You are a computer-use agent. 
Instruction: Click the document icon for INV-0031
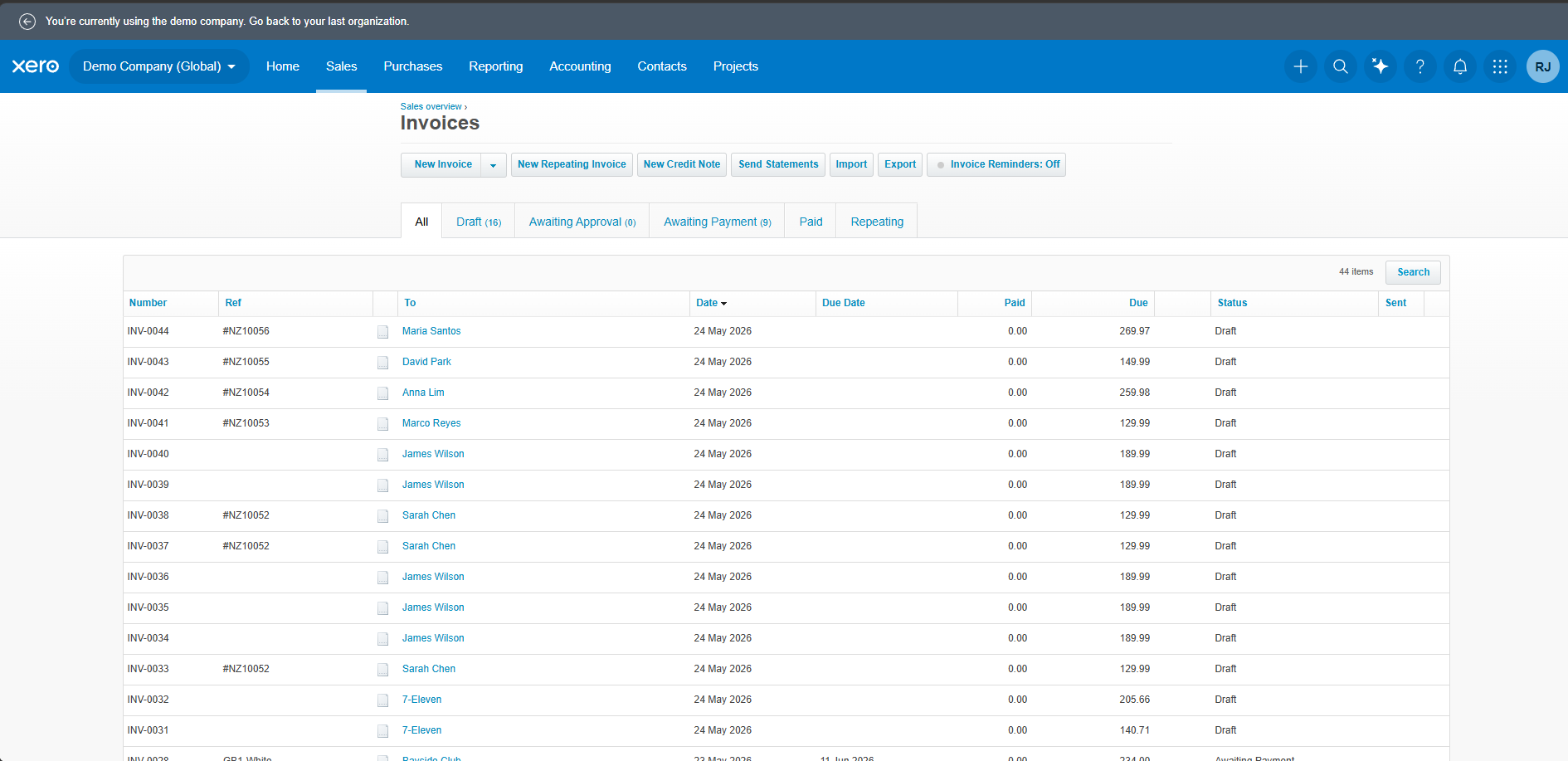(x=382, y=731)
